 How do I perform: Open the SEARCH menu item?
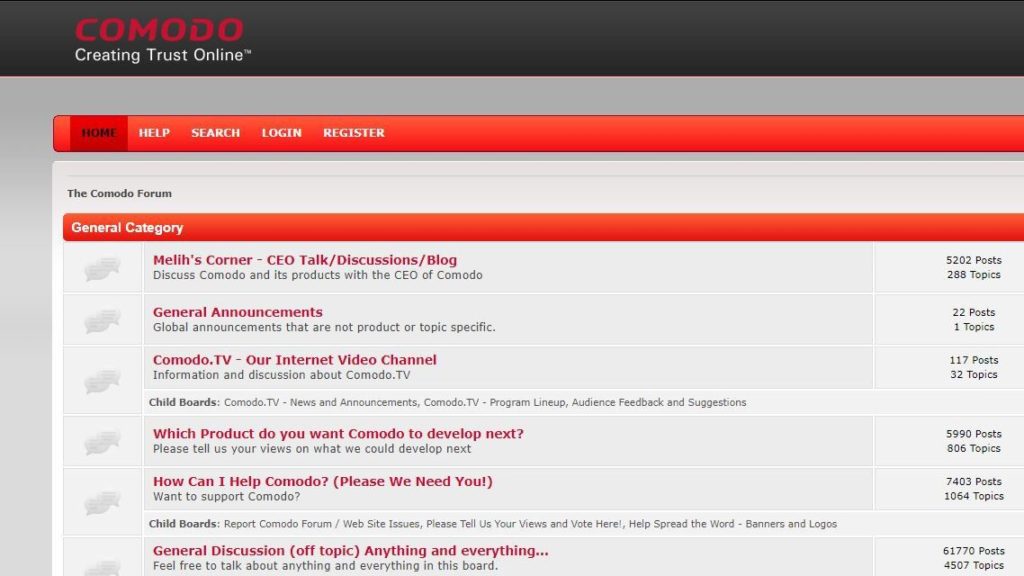[x=216, y=133]
